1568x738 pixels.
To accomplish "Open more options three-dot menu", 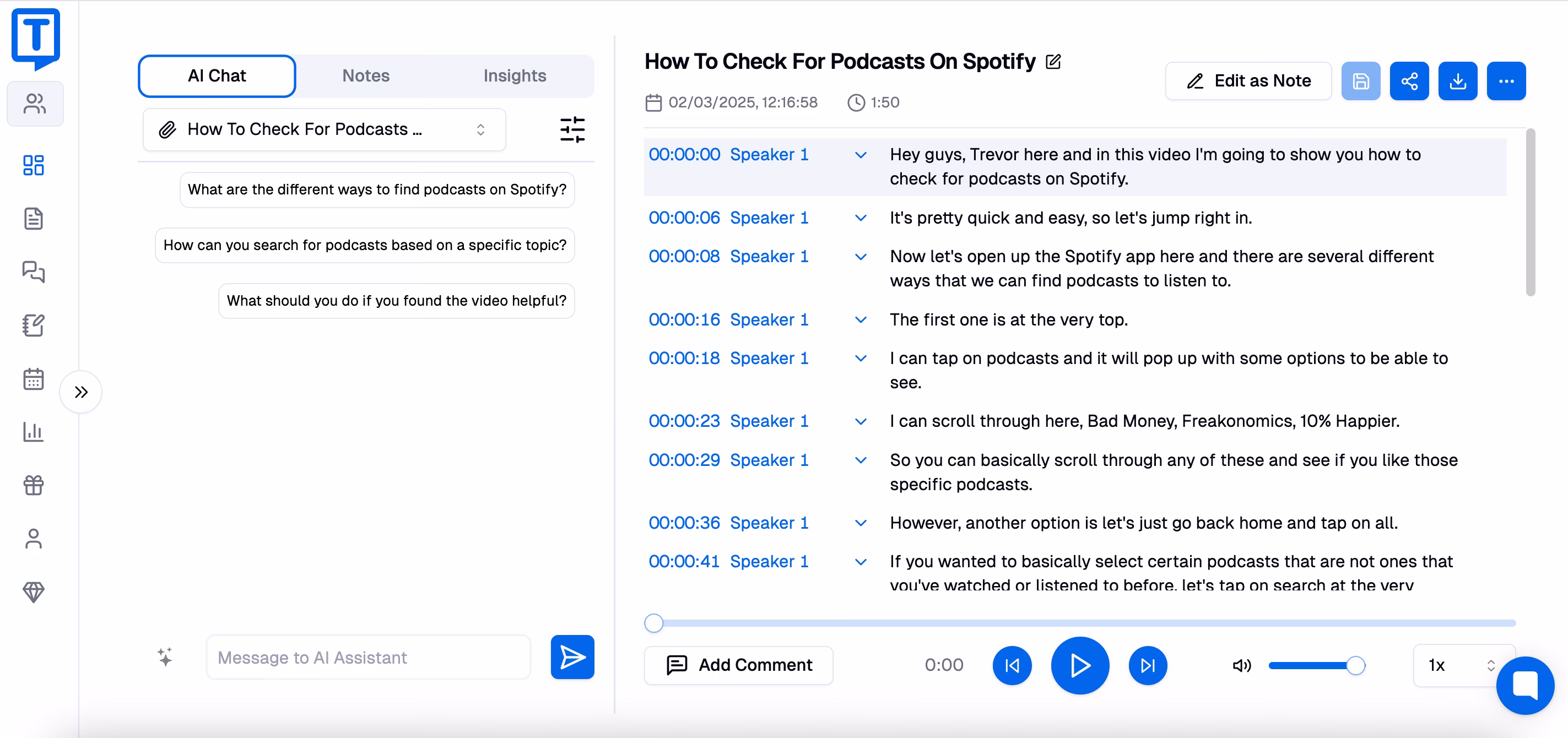I will pyautogui.click(x=1506, y=81).
